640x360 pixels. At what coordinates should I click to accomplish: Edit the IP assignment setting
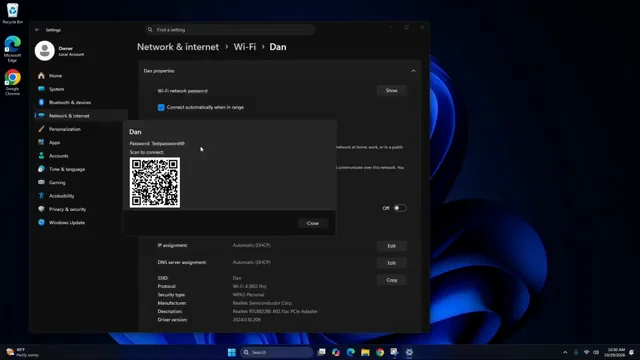pos(391,246)
